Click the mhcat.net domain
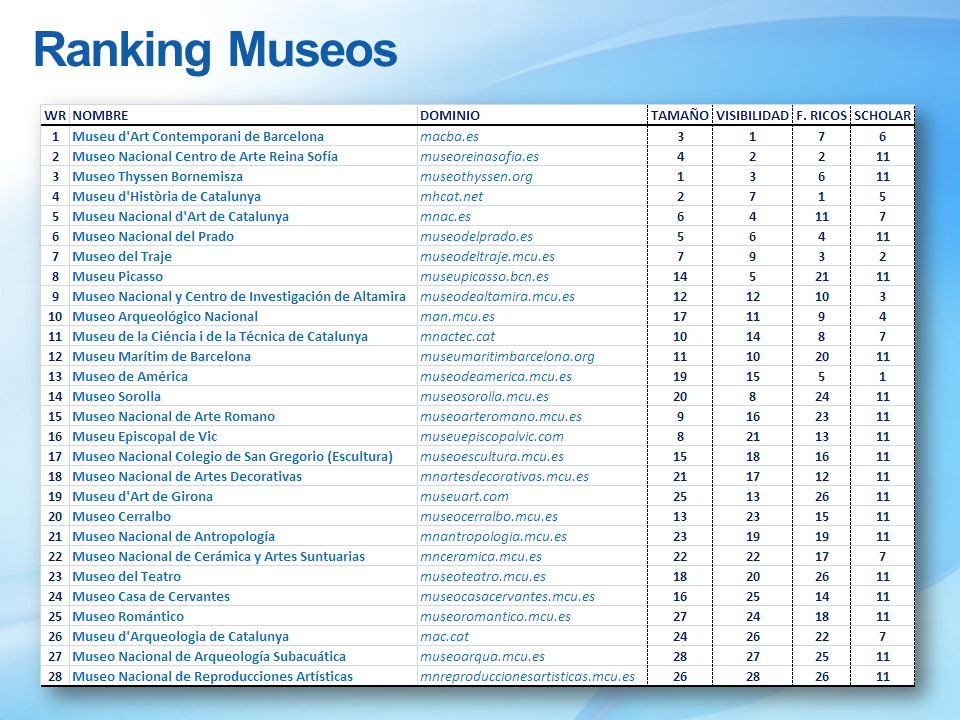The width and height of the screenshot is (960, 720). pyautogui.click(x=452, y=197)
